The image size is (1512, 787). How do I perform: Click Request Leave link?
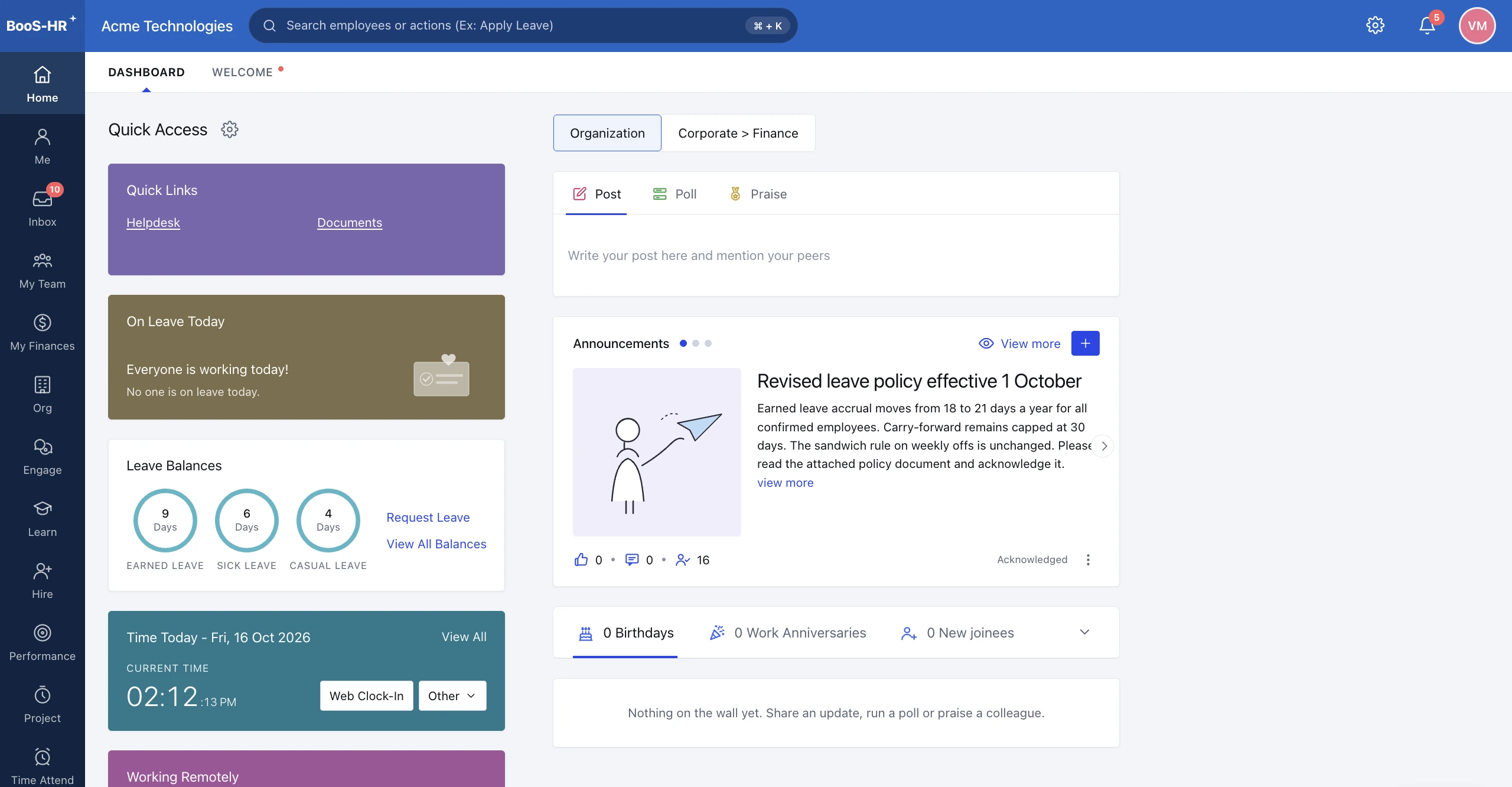[428, 518]
